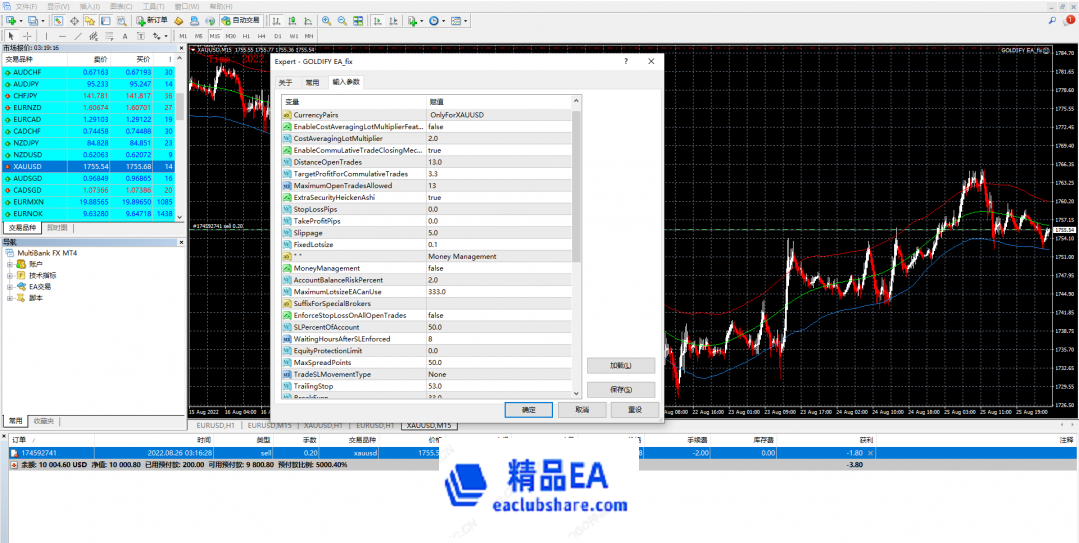Click the 加载(L) button

[621, 365]
